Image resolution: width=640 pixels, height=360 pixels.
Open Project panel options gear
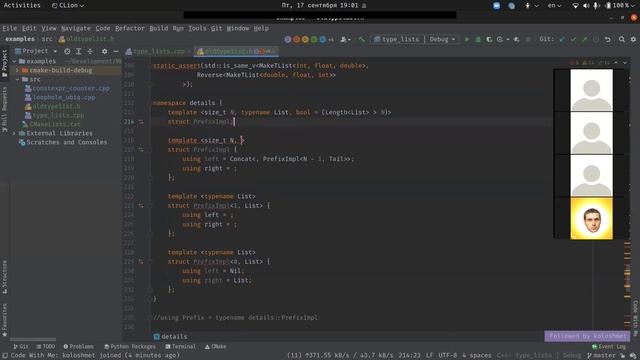click(104, 51)
